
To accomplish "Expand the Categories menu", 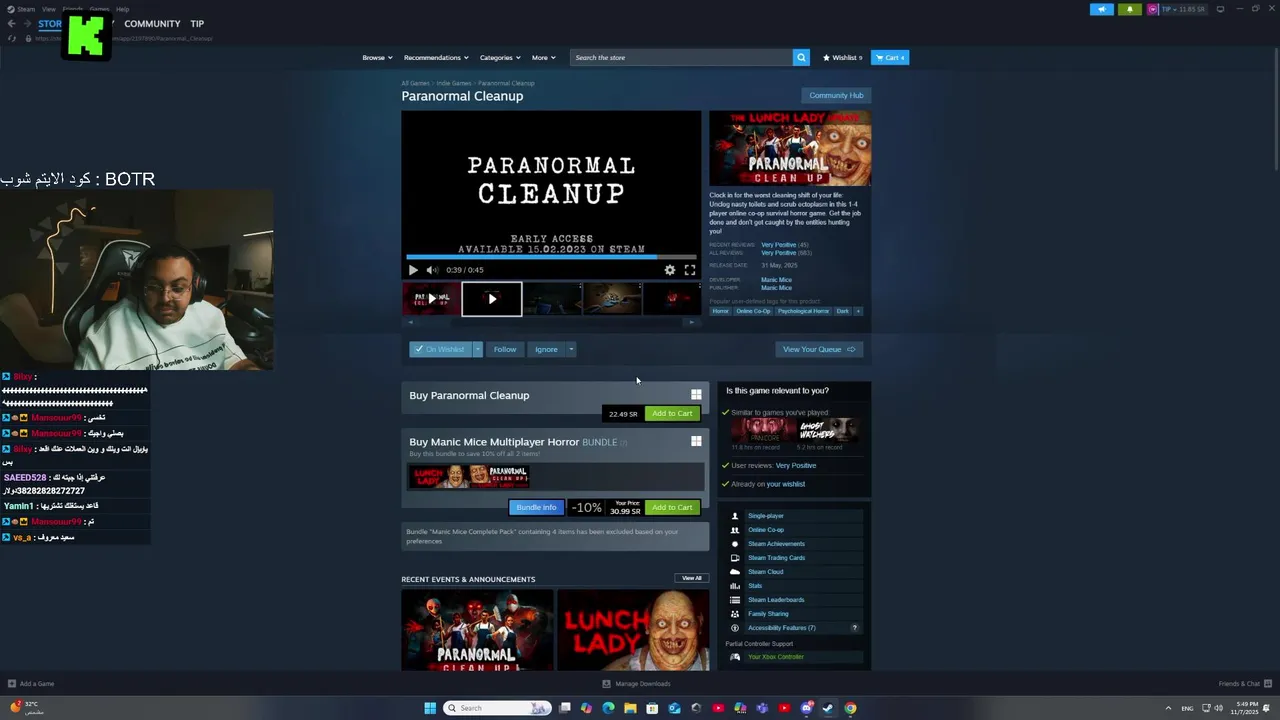I will [499, 57].
